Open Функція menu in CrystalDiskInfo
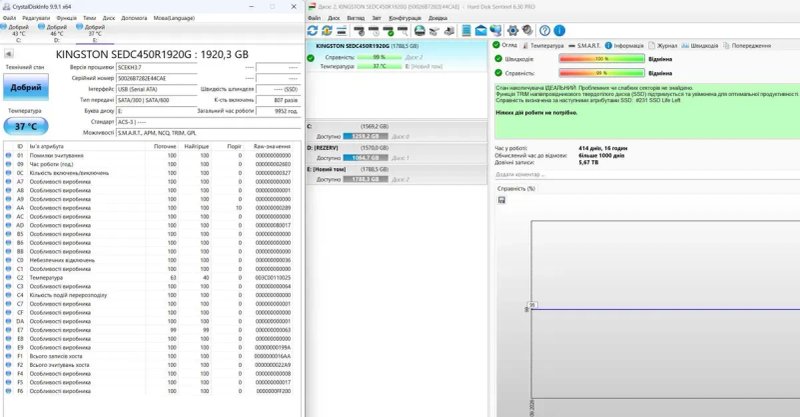The image size is (800, 417). point(66,18)
